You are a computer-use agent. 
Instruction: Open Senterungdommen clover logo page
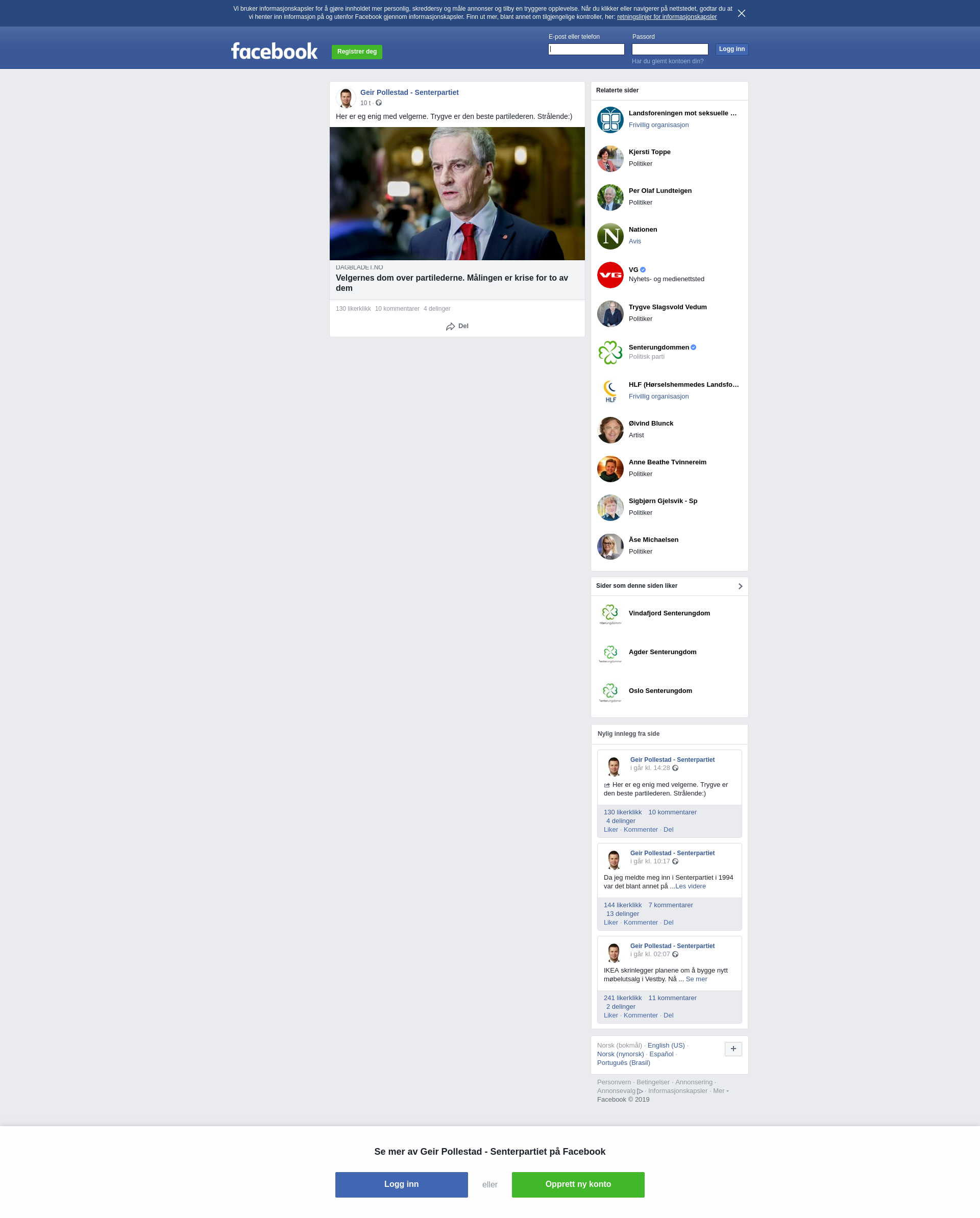(x=610, y=353)
